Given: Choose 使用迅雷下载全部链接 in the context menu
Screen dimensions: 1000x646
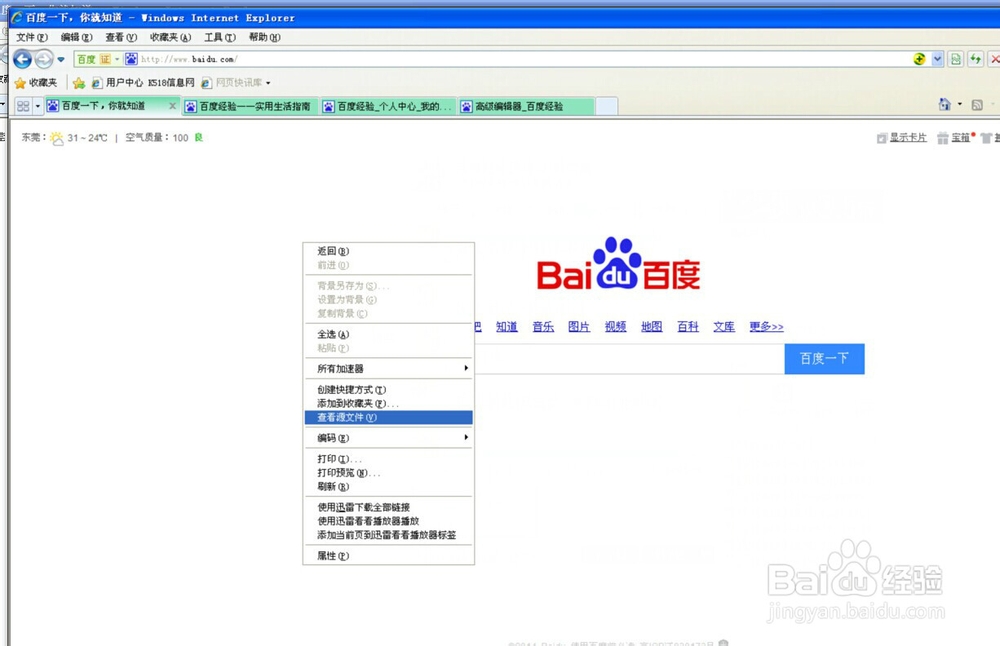Looking at the screenshot, I should click(388, 508).
